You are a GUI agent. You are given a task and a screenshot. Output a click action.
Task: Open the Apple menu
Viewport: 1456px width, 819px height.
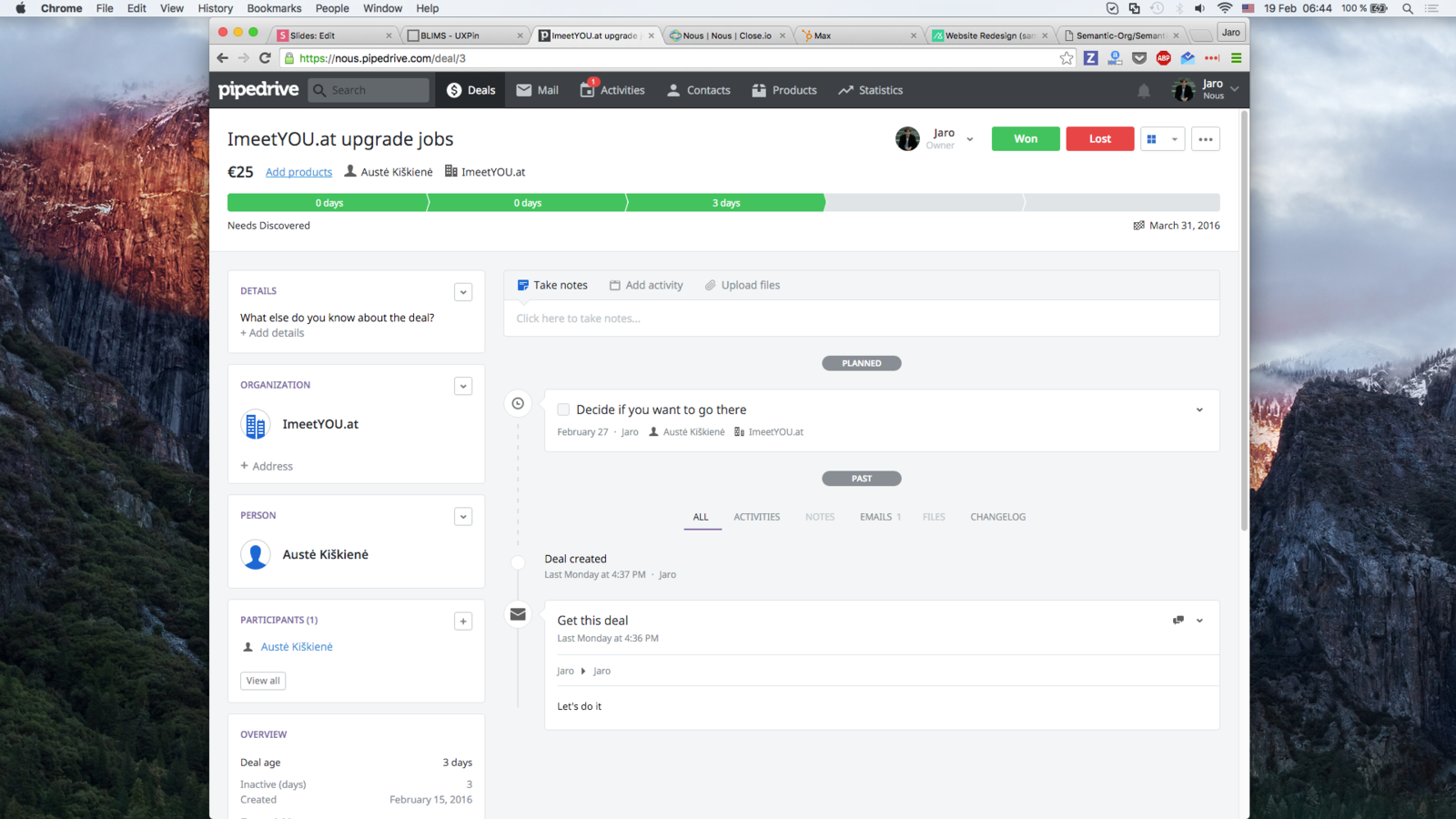coord(20,8)
